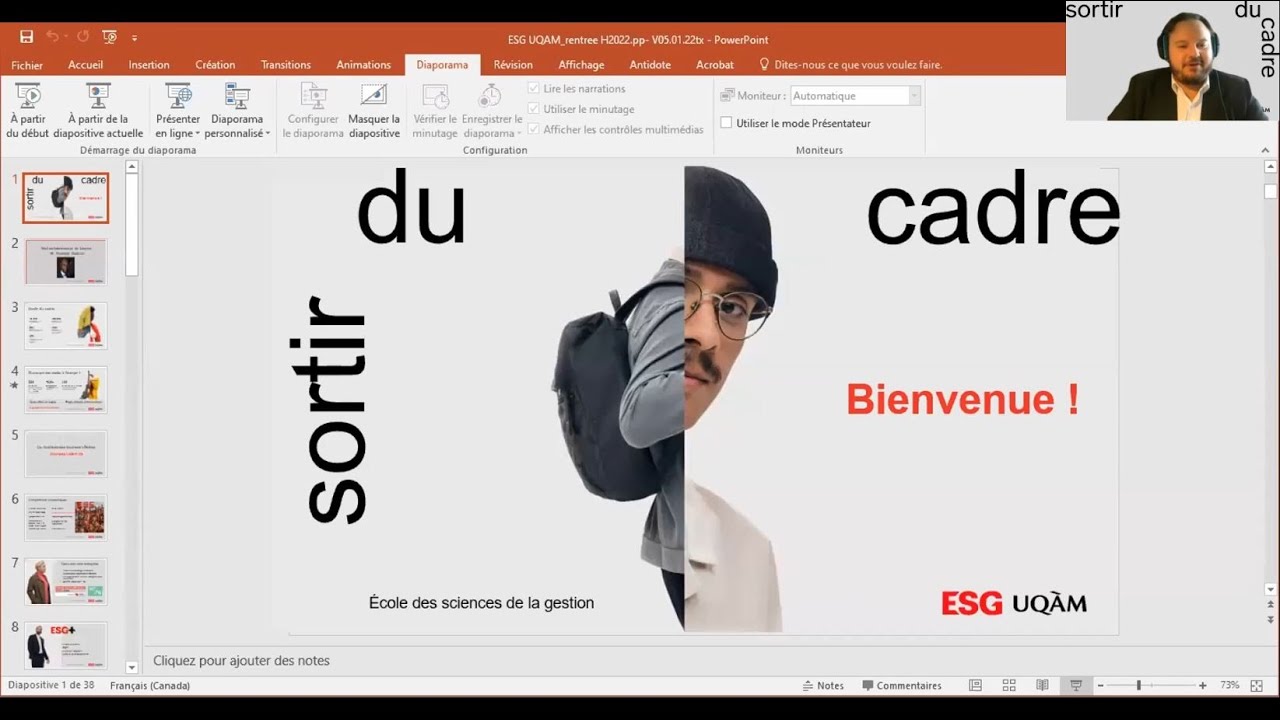Select slide 5 thumbnail

66,454
